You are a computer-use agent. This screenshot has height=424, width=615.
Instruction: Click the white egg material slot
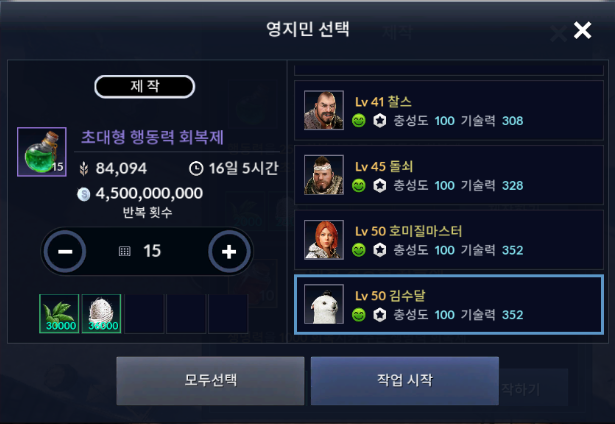(101, 313)
